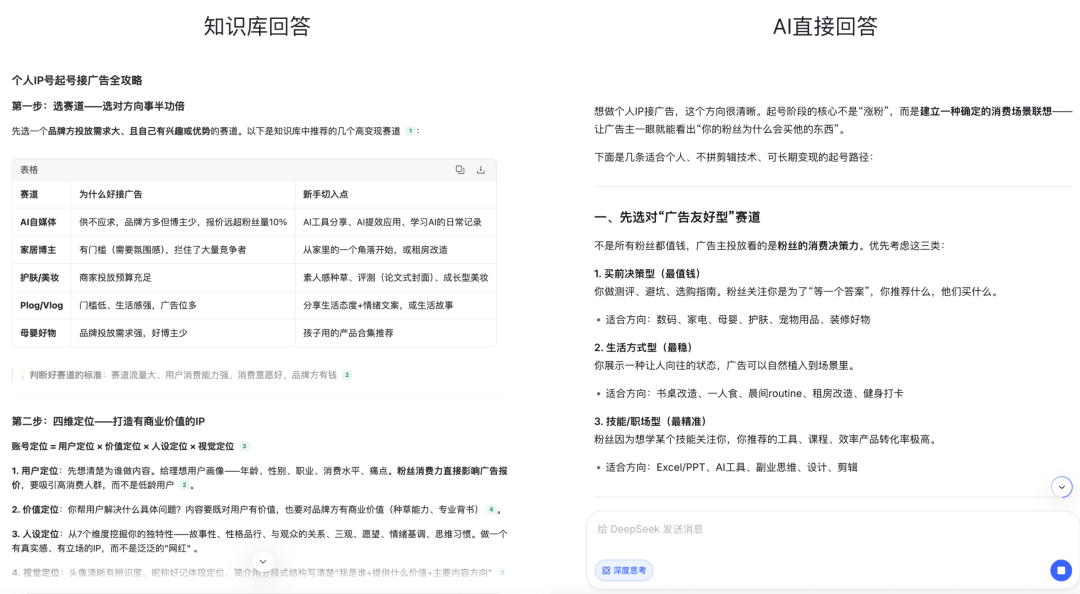Focus the 给 DeepSeek 发送消息 input box
This screenshot has width=1080, height=594.
pyautogui.click(x=832, y=529)
